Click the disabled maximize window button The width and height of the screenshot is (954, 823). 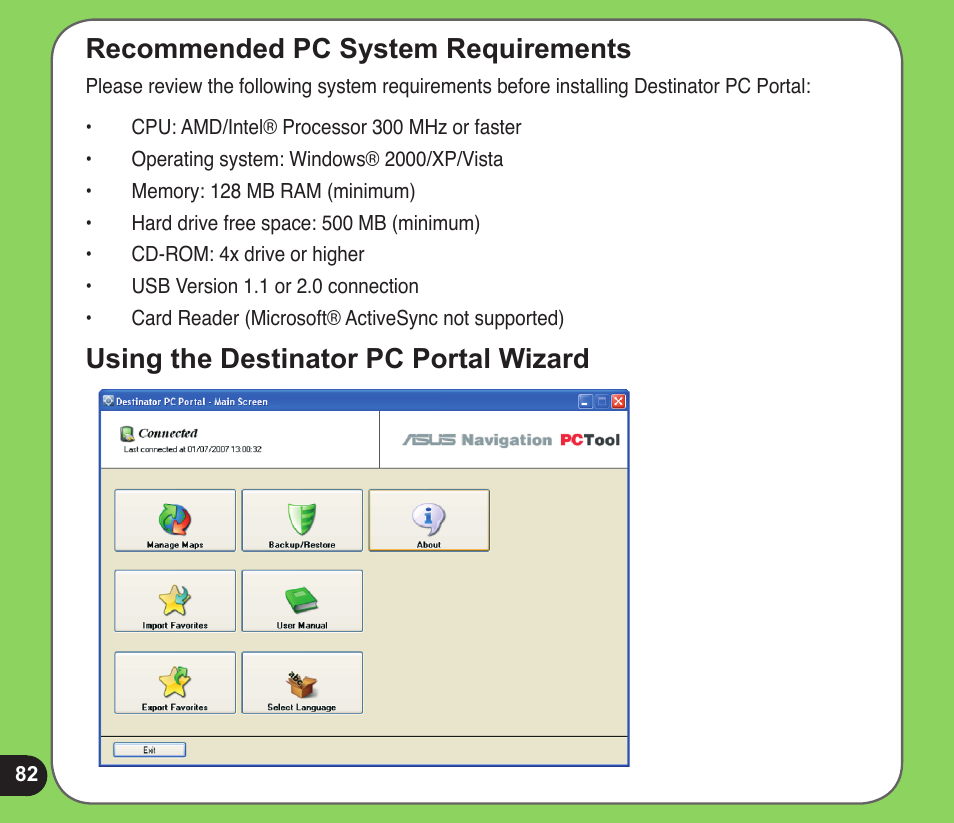[602, 401]
